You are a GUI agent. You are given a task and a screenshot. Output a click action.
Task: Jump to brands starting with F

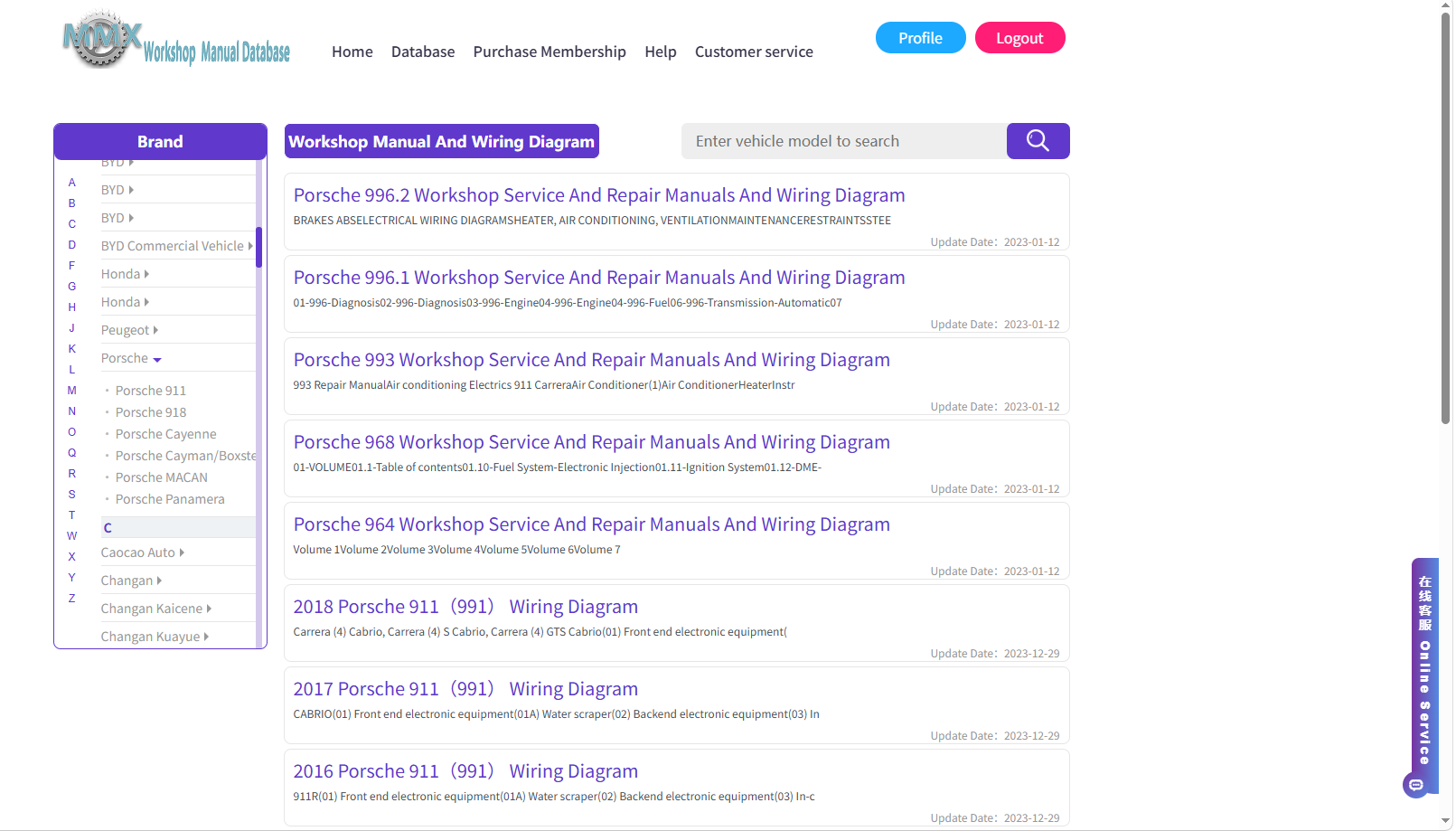tap(72, 266)
